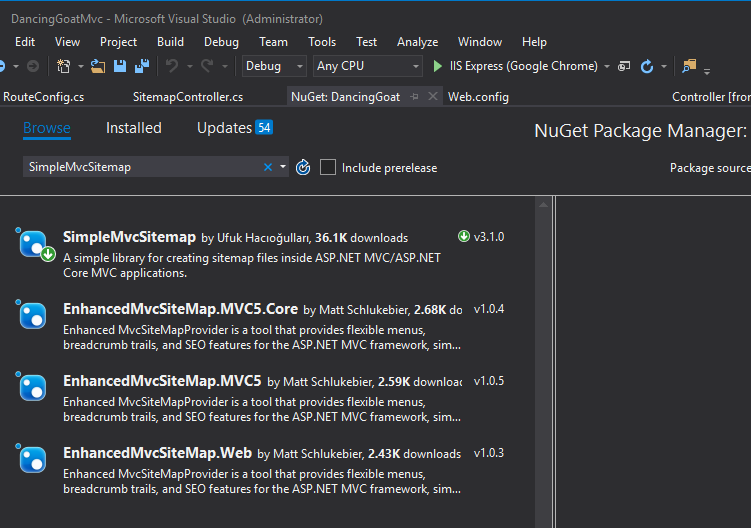Open the Any CPU platform dropdown
751x528 pixels.
(x=367, y=66)
